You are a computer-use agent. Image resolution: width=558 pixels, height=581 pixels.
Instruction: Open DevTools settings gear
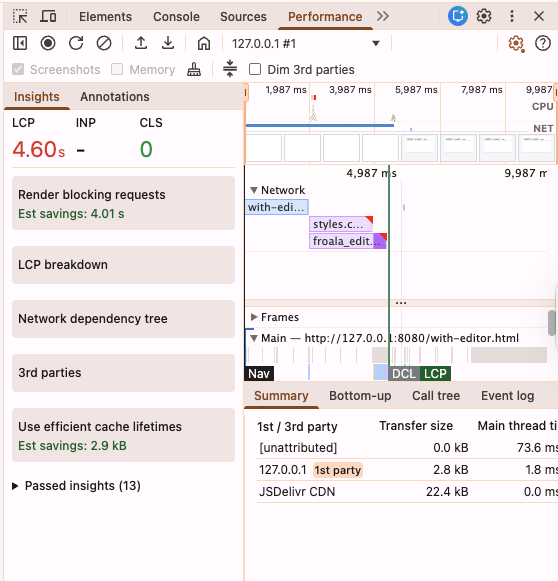tap(484, 16)
